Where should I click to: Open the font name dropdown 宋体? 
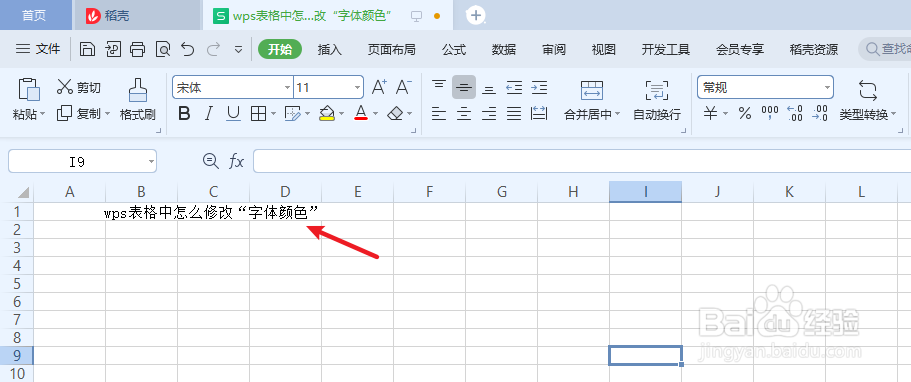pyautogui.click(x=287, y=88)
